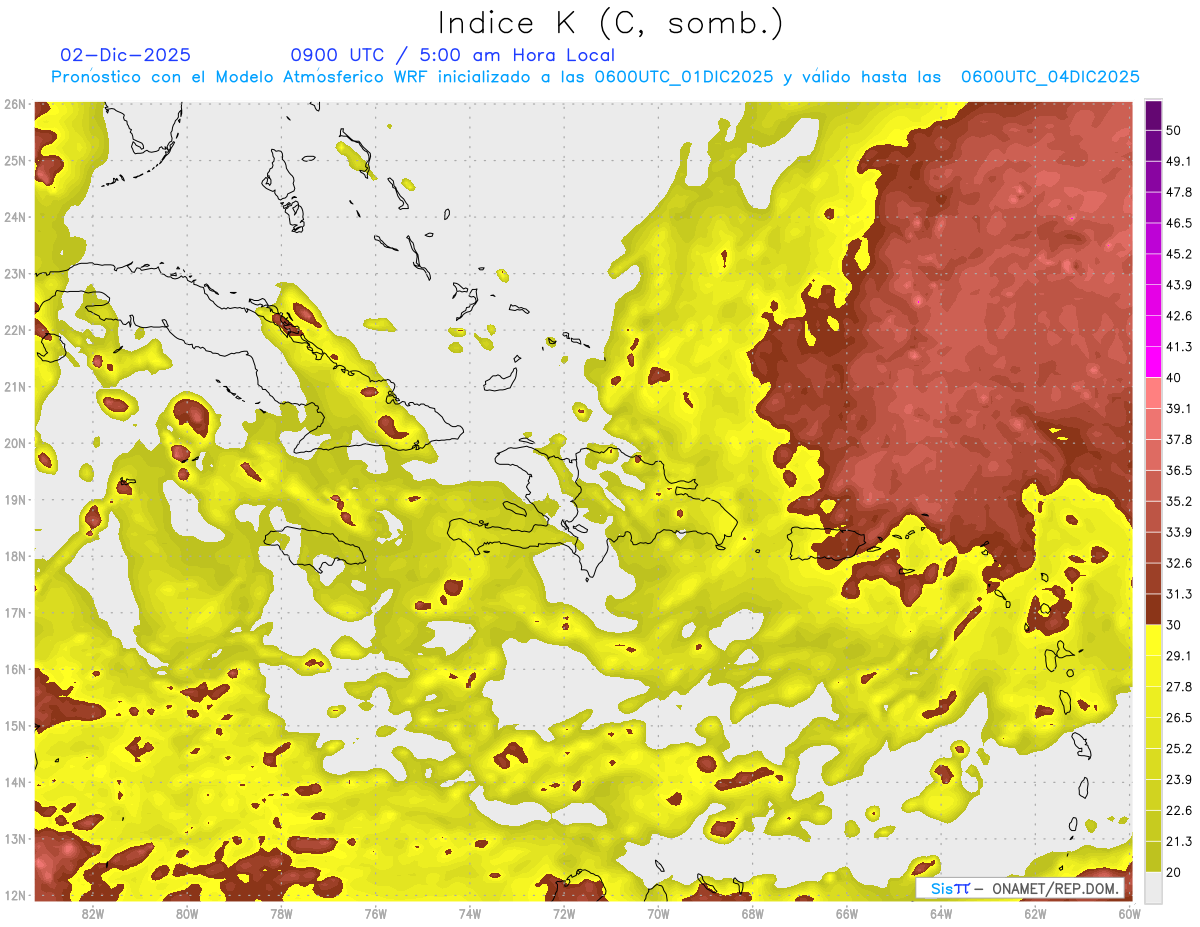
Task: Click the '82W' longitude label
Action: 92,914
